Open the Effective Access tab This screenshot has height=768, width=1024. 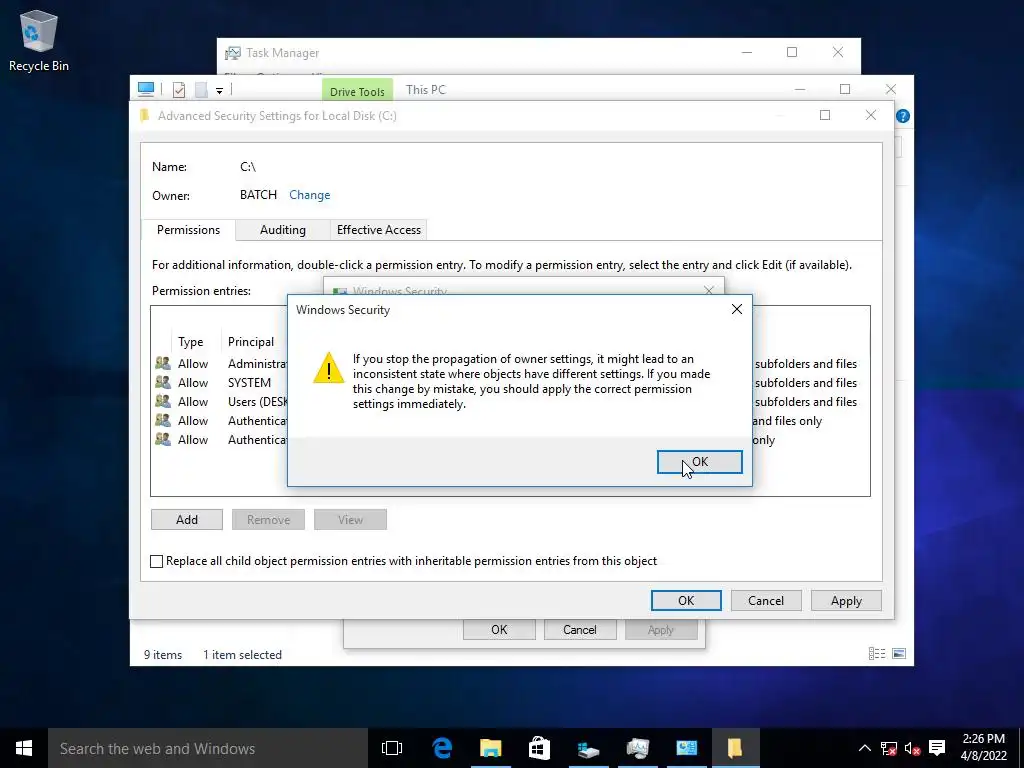click(379, 230)
